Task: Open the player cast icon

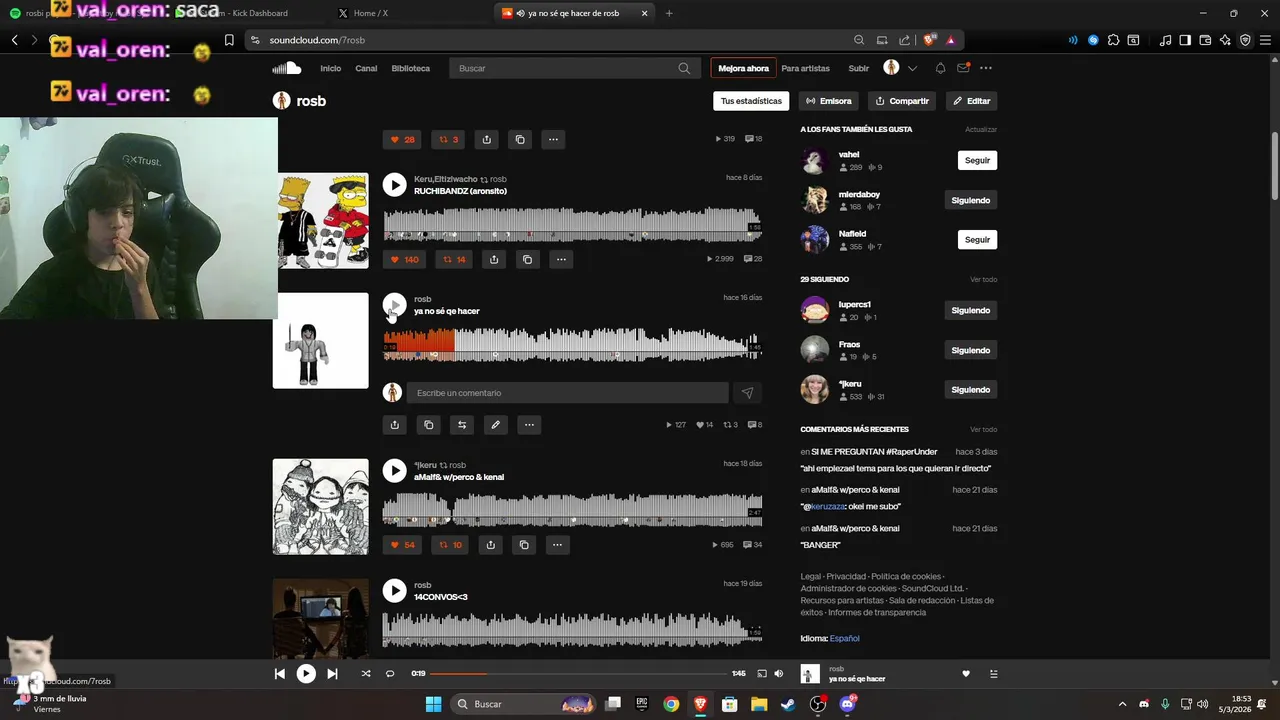Action: pos(761,674)
